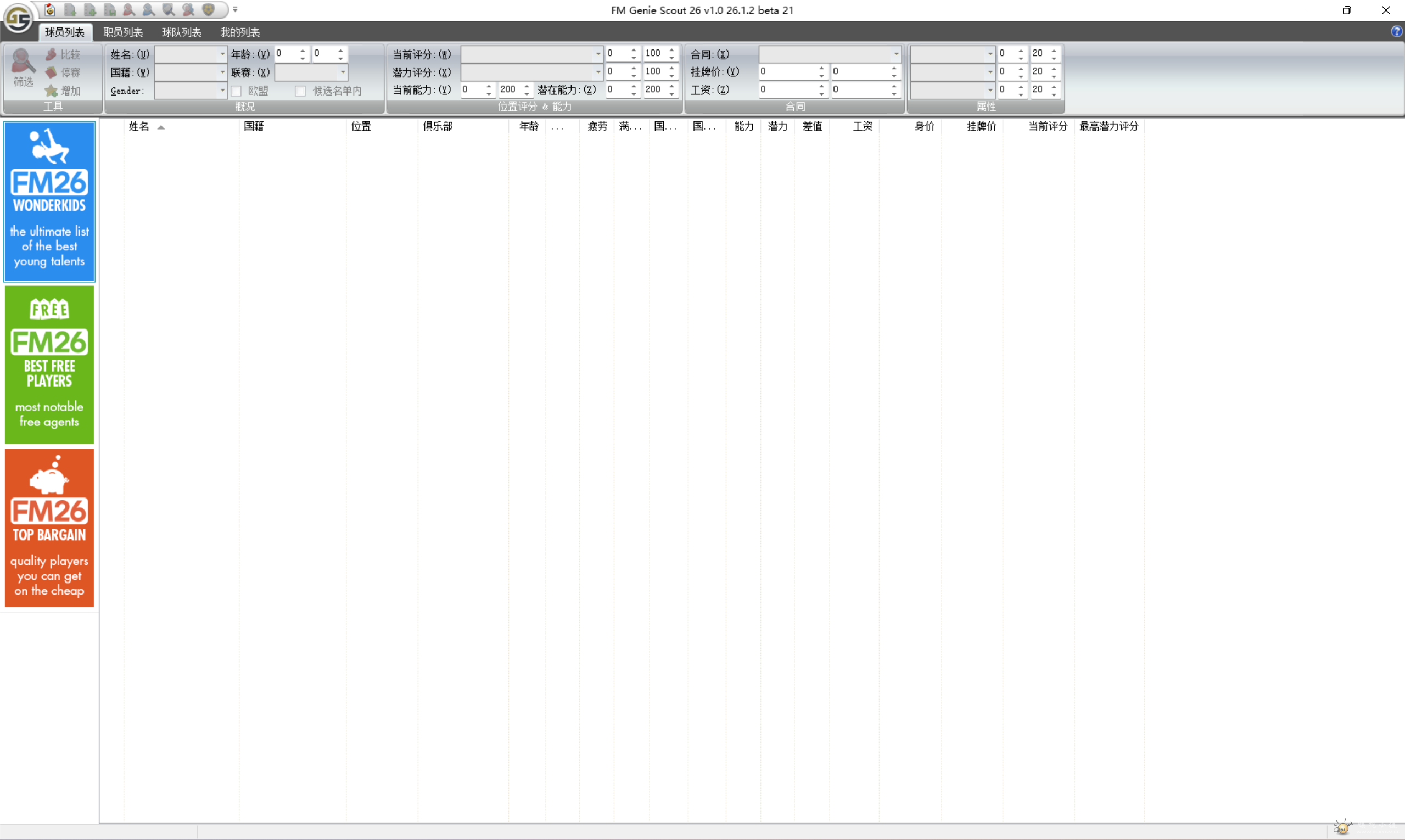Open the Gender dropdown
Image resolution: width=1405 pixels, height=840 pixels.
(x=222, y=91)
